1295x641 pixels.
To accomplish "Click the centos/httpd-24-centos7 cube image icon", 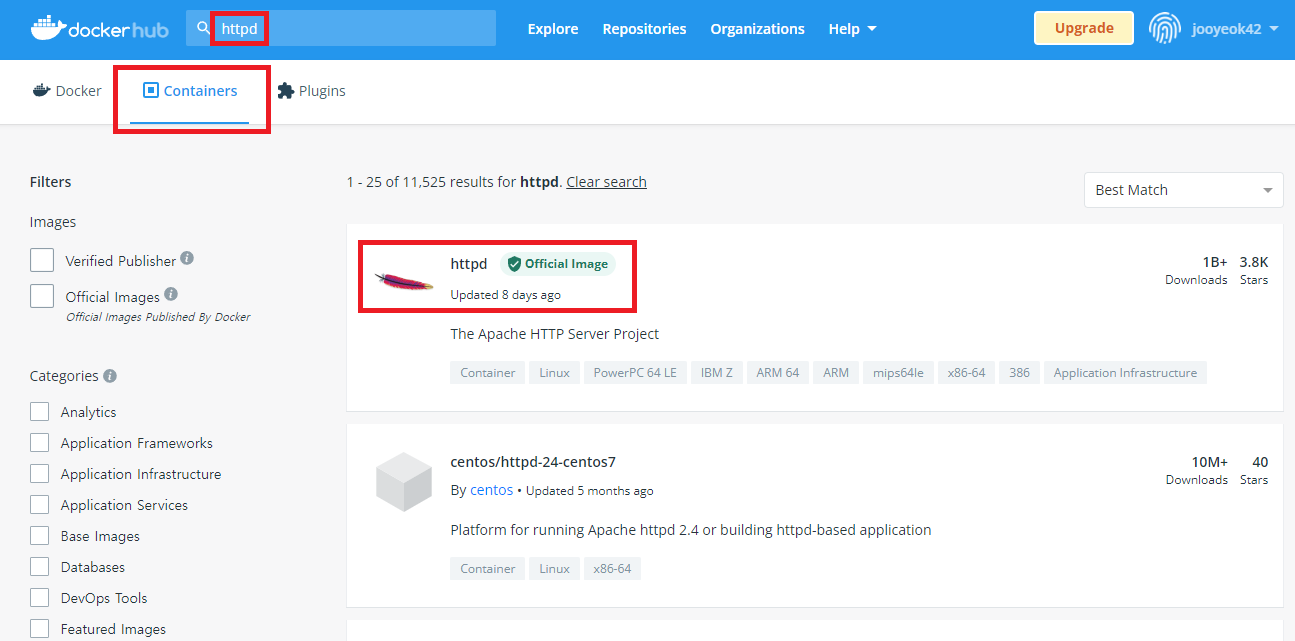I will tap(403, 481).
